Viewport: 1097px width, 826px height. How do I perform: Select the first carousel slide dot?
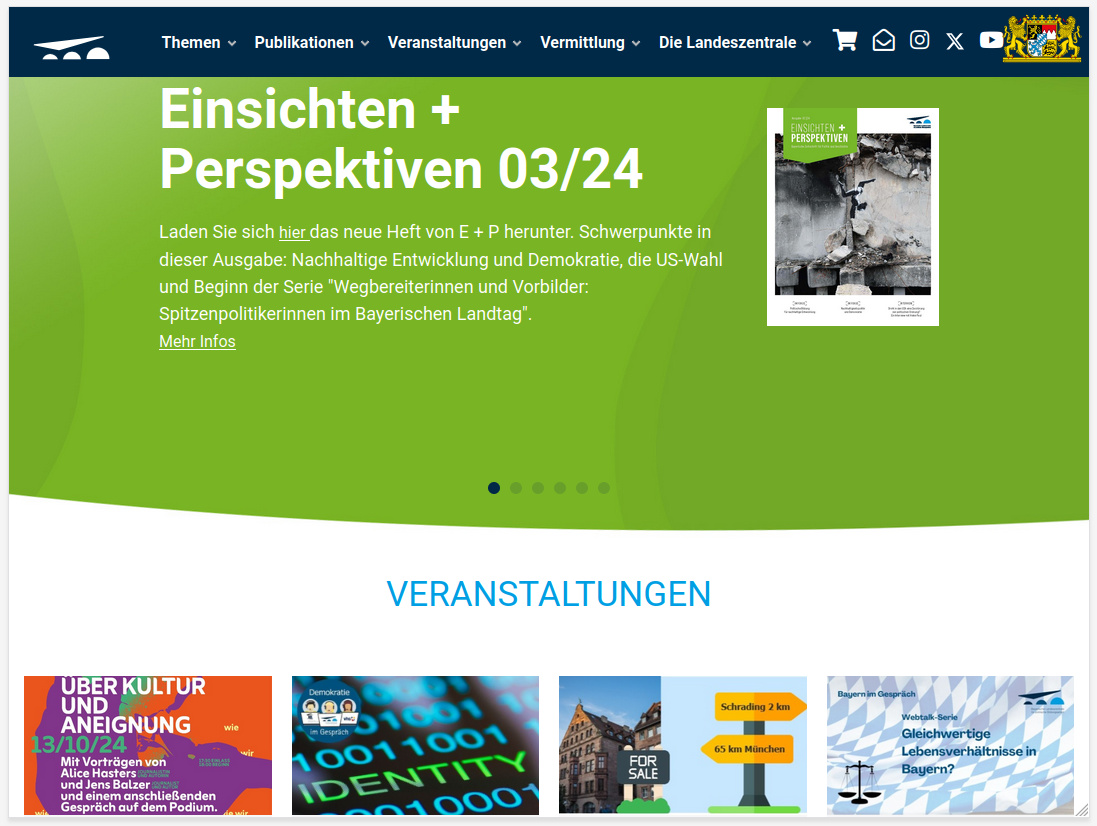point(494,488)
